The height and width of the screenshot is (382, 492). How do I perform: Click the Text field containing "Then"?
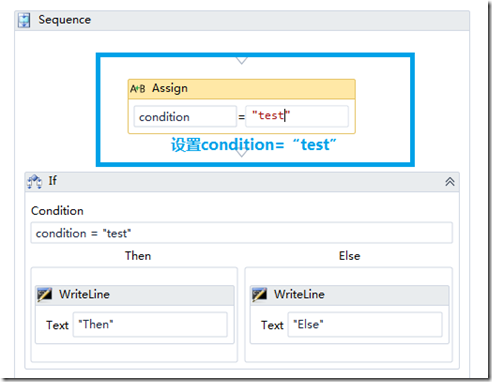[x=150, y=324]
